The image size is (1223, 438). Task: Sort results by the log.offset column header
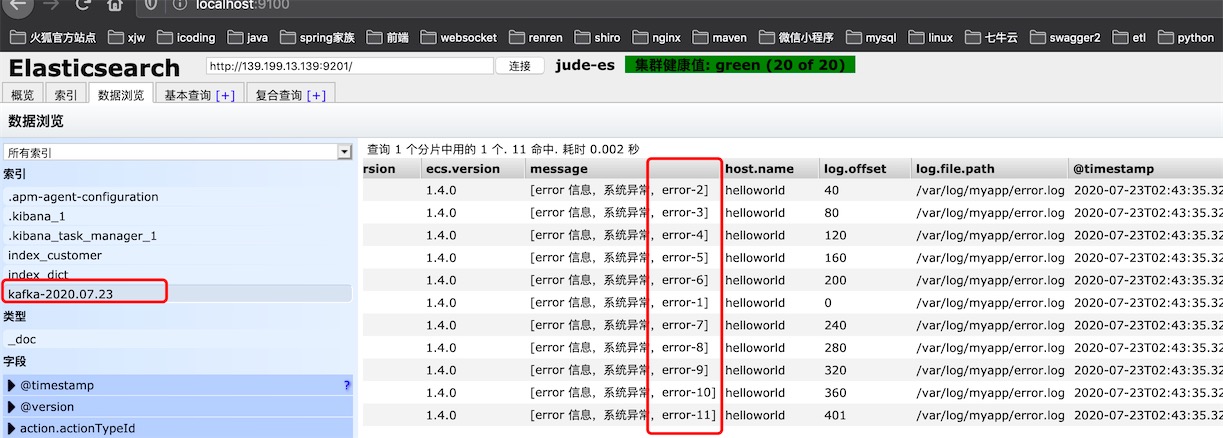point(854,169)
